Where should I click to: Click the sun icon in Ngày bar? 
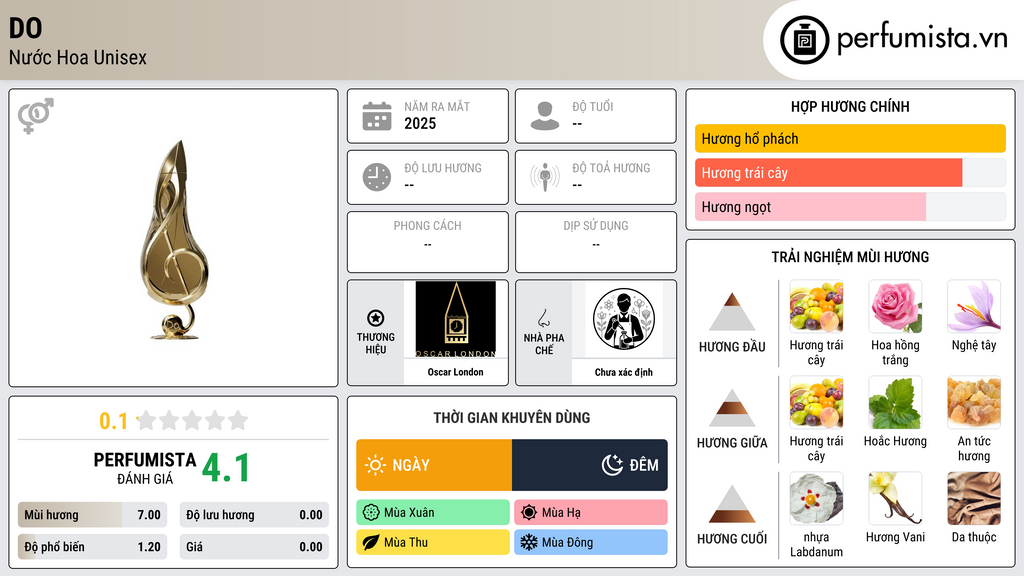coord(375,465)
